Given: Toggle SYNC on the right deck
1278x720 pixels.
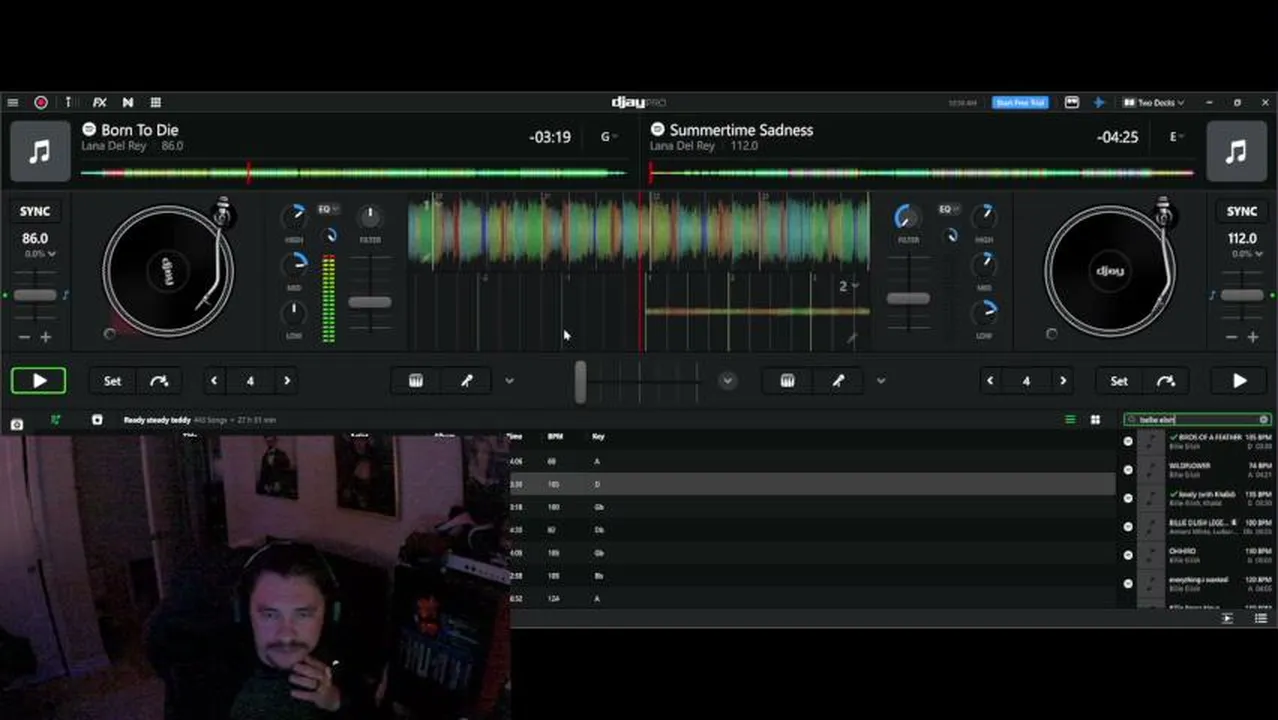Looking at the screenshot, I should click(x=1242, y=211).
